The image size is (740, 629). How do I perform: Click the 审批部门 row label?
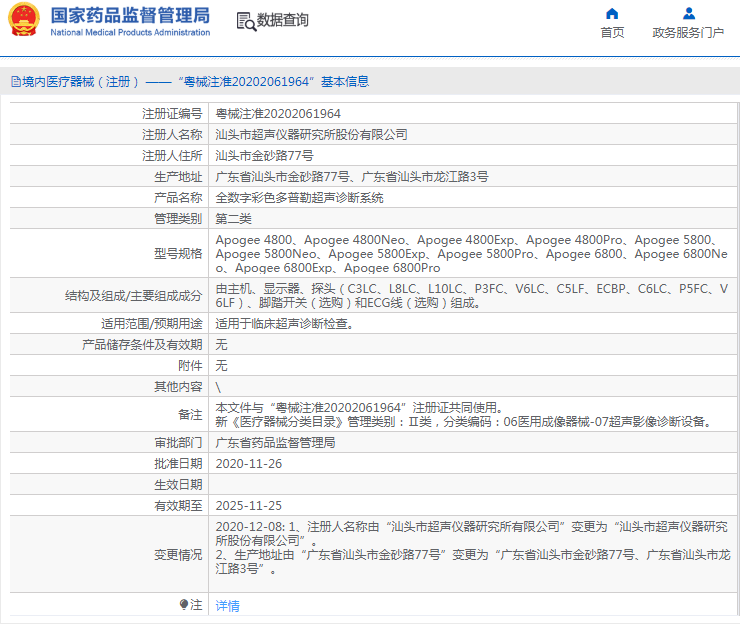[178, 443]
